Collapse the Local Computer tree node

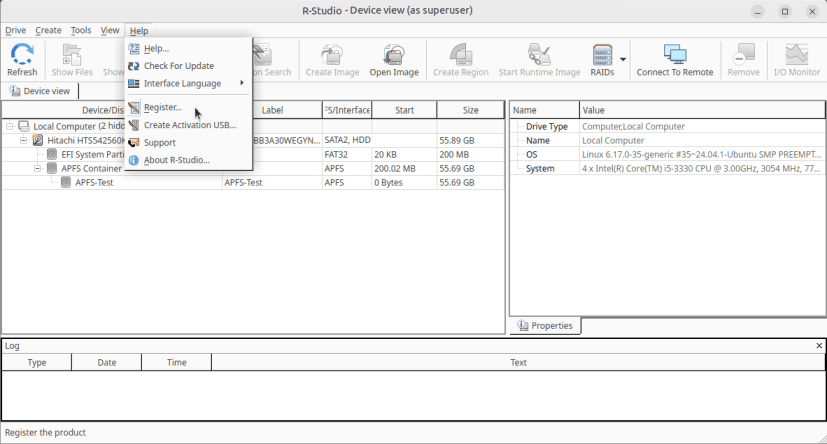pyautogui.click(x=9, y=126)
